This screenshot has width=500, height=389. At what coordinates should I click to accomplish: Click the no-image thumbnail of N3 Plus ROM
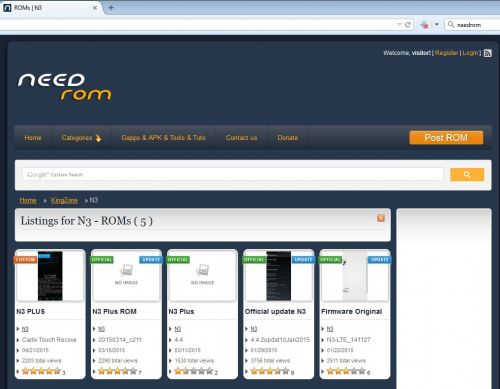tap(126, 275)
